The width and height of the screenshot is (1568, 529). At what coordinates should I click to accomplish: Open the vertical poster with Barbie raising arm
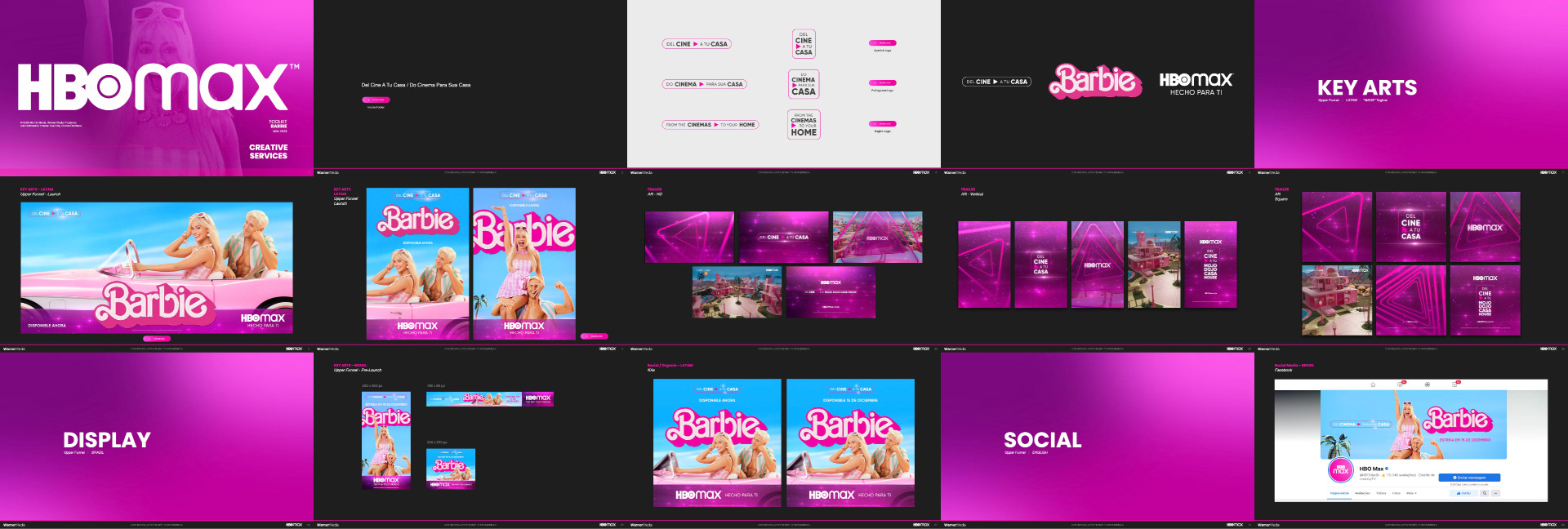point(524,264)
